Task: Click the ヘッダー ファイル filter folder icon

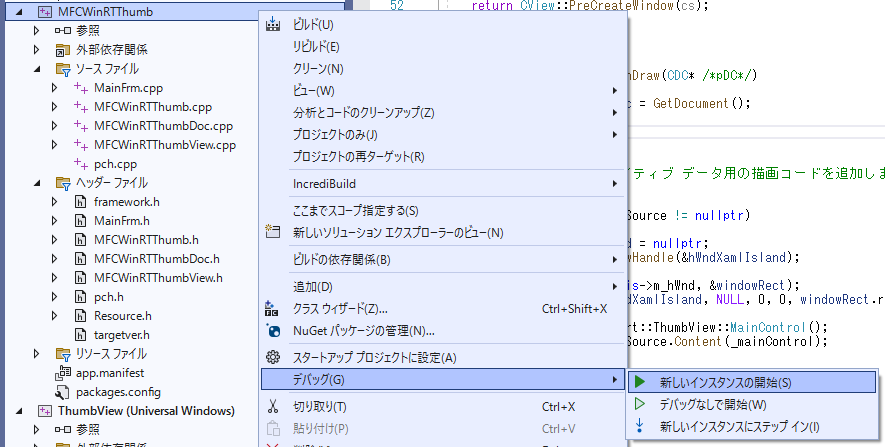Action: pyautogui.click(x=63, y=183)
